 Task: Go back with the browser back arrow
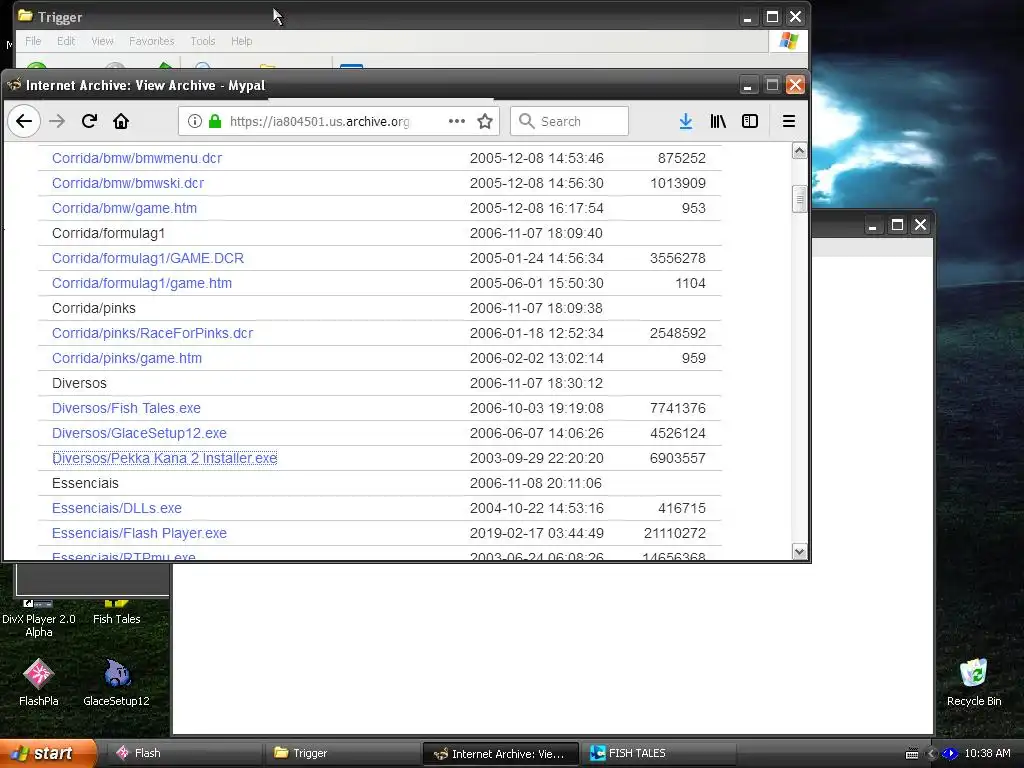(x=24, y=121)
